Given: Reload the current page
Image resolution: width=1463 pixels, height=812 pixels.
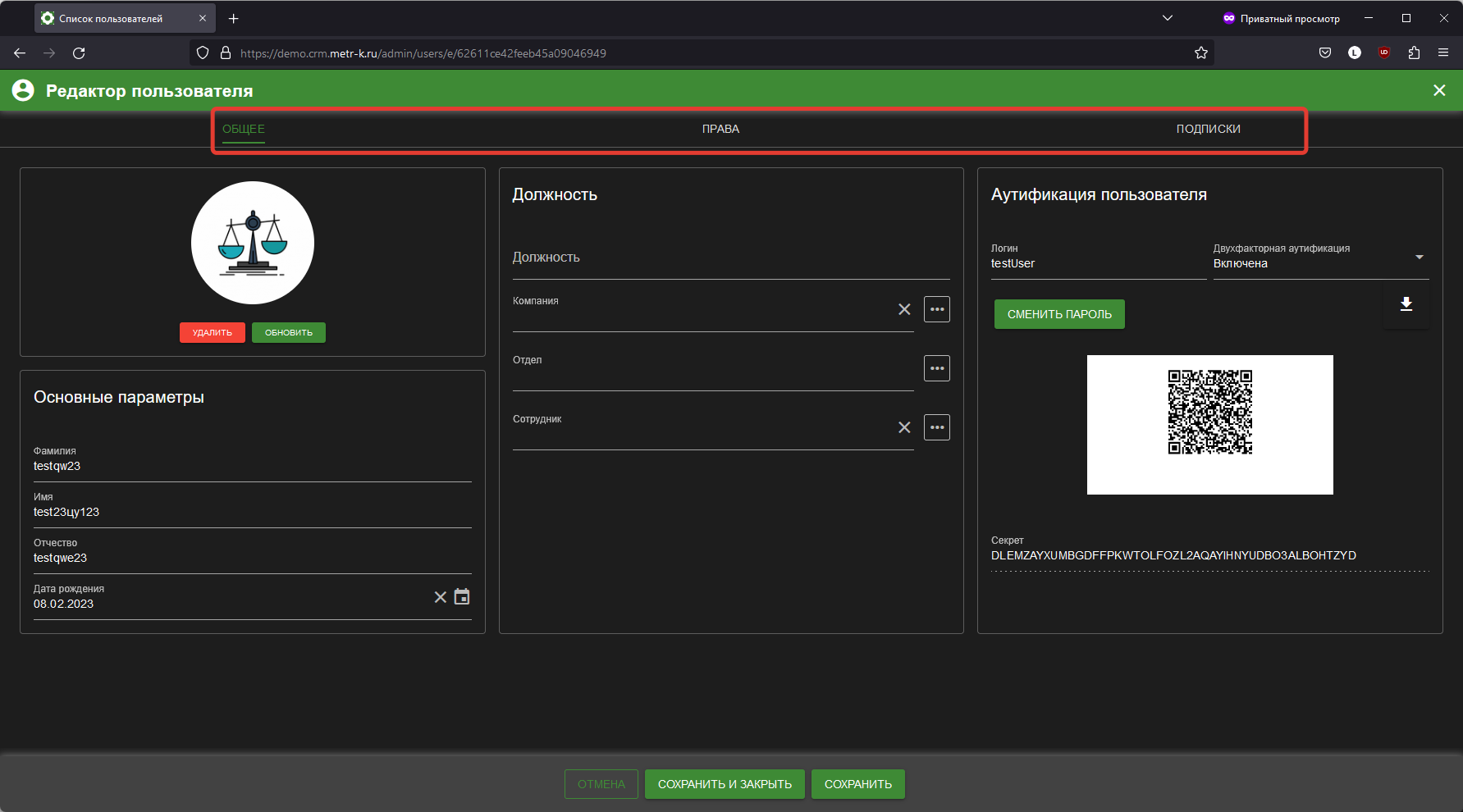Looking at the screenshot, I should point(79,52).
